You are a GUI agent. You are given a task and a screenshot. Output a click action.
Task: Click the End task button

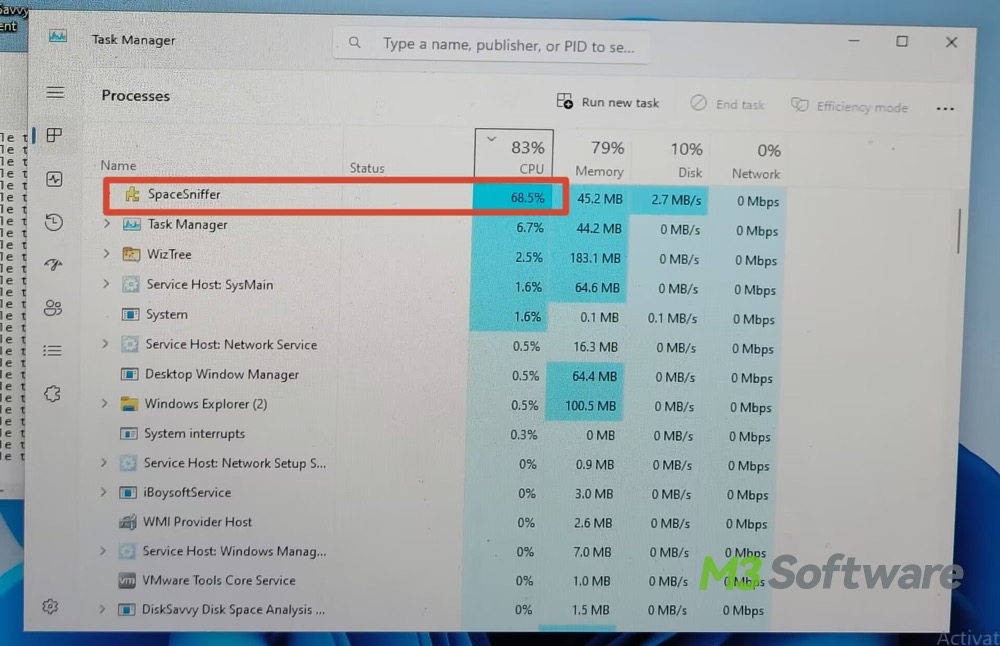pos(727,103)
